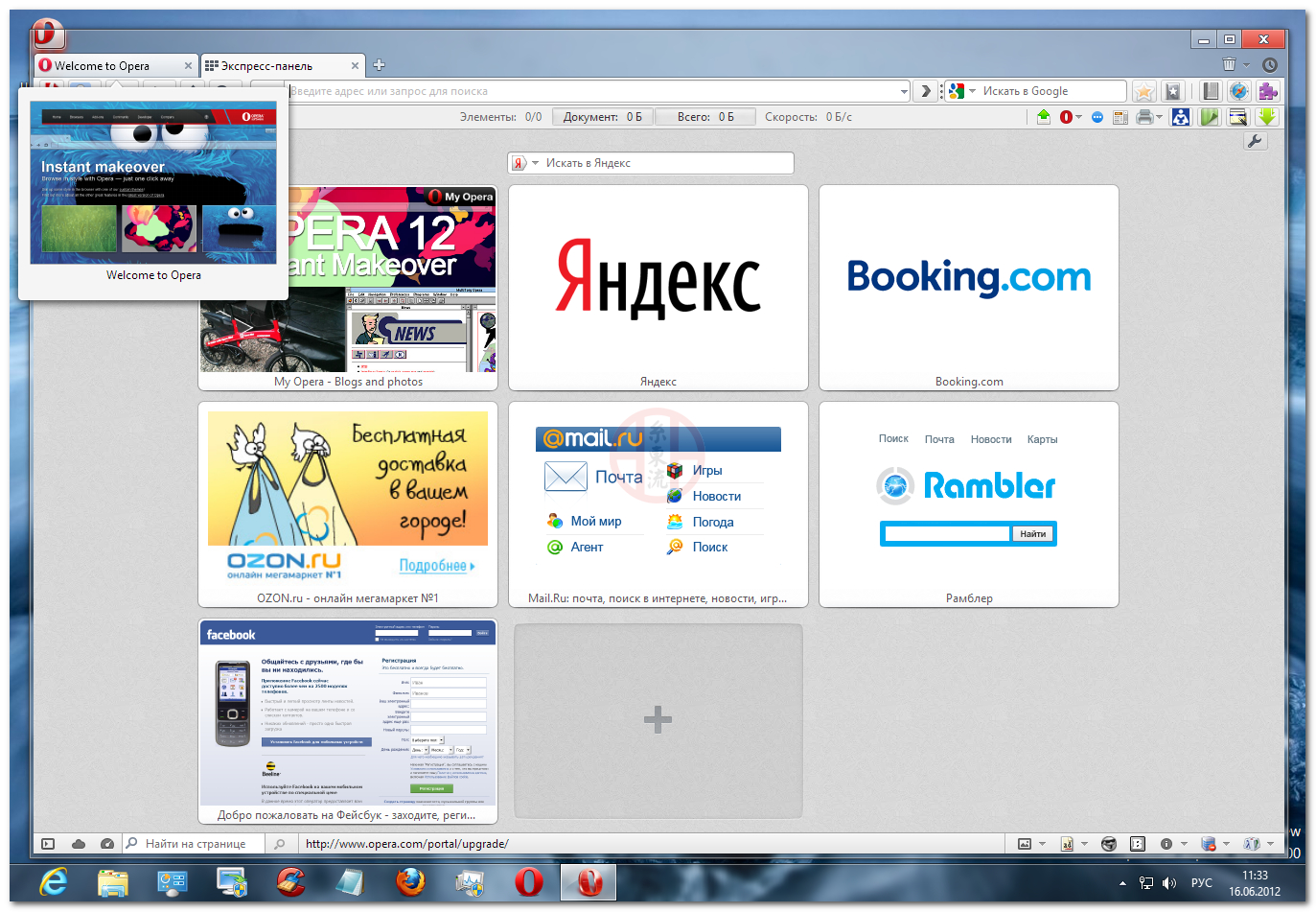Click the find magnifier button in status bar
The image size is (1316, 912).
279,844
